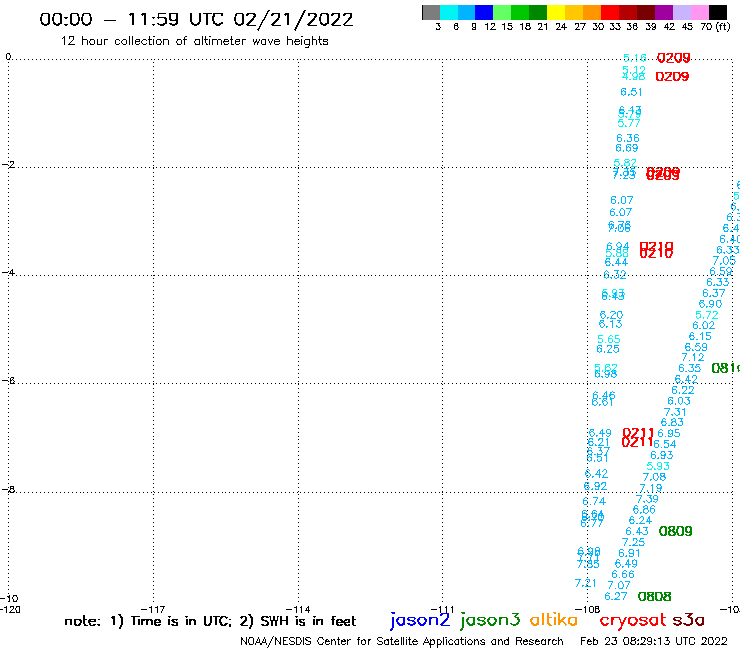The image size is (740, 650).
Task: Click the wave height value 6.91
Action: coord(630,553)
